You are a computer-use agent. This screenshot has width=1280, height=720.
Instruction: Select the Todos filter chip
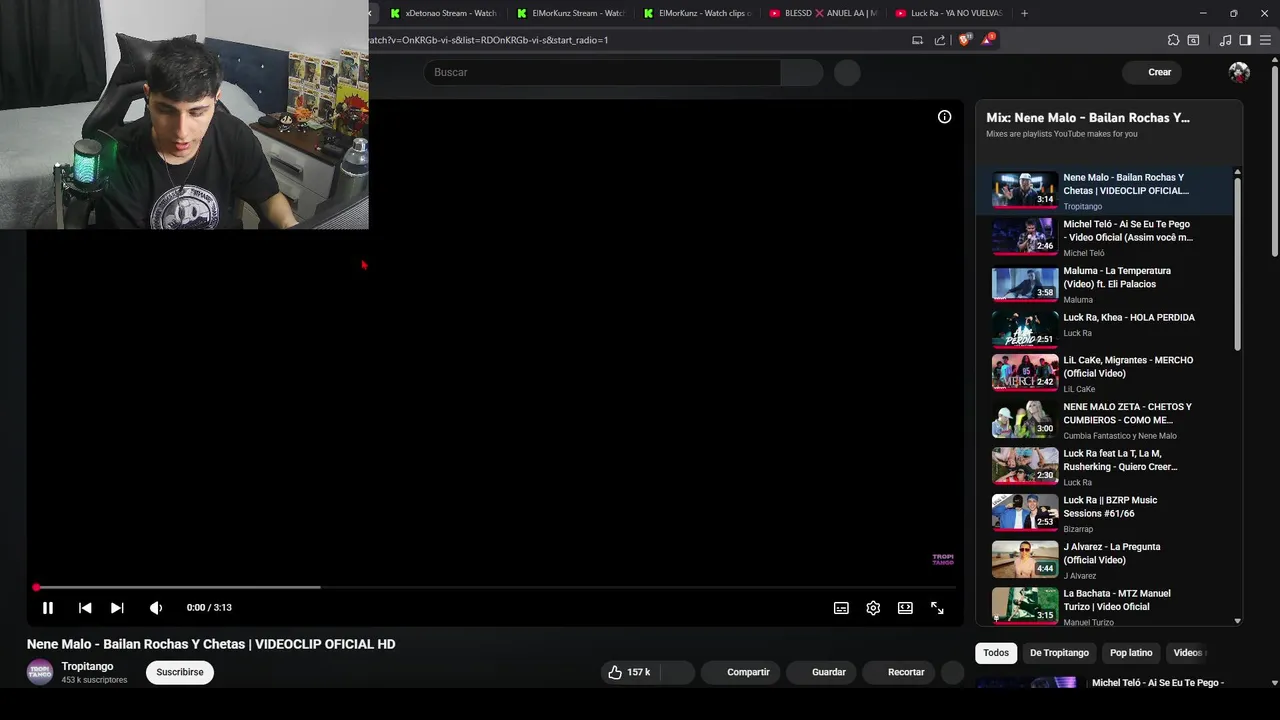click(x=996, y=653)
